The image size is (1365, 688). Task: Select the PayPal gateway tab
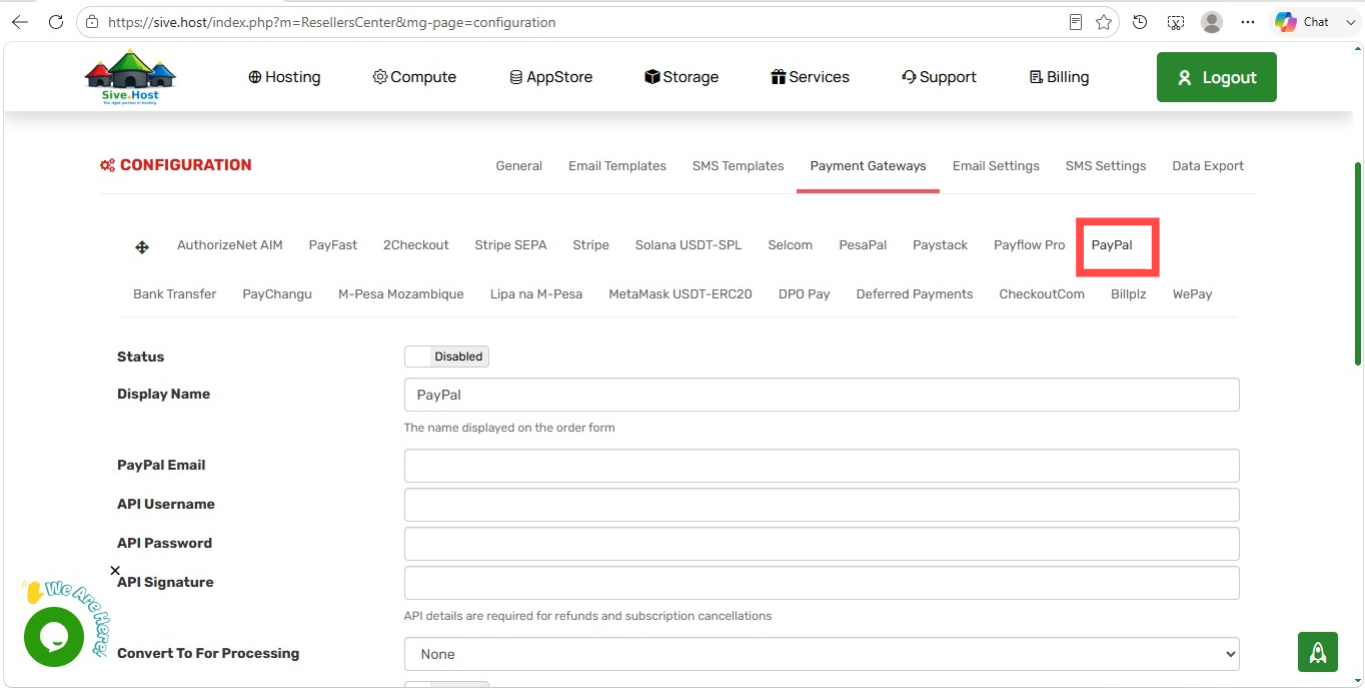[1112, 245]
